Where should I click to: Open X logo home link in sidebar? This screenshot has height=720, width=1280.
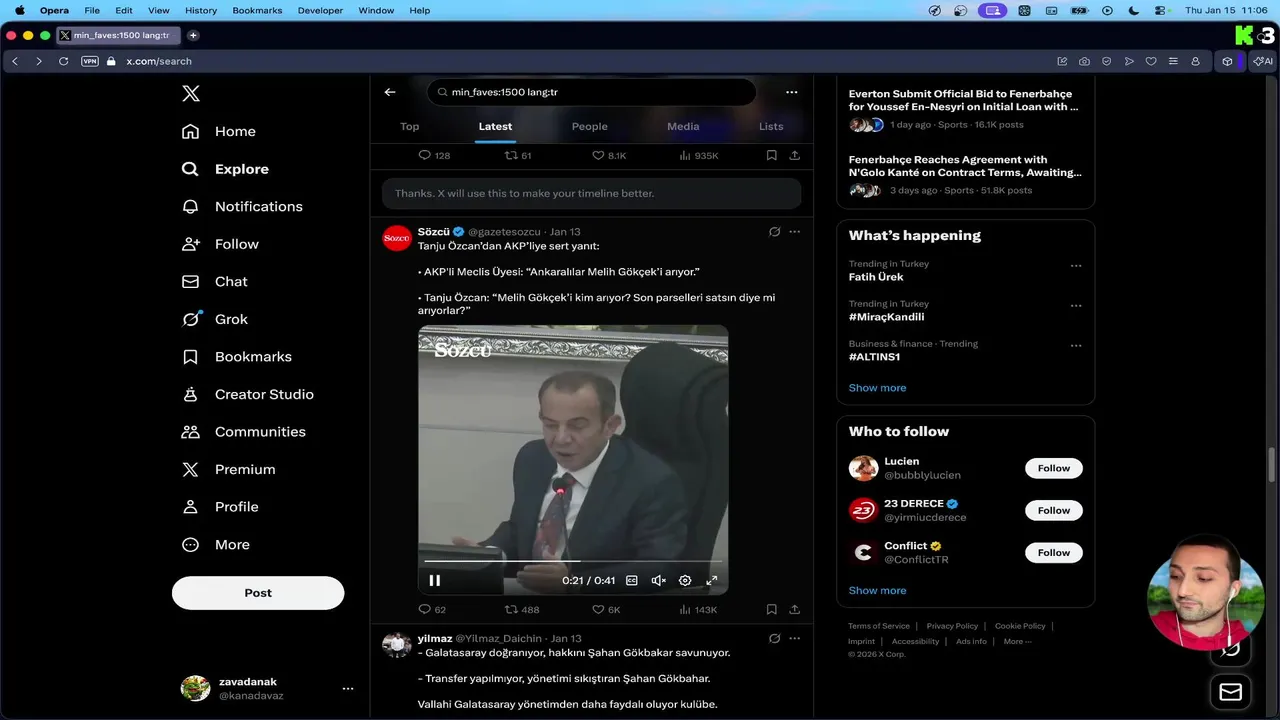click(x=191, y=94)
